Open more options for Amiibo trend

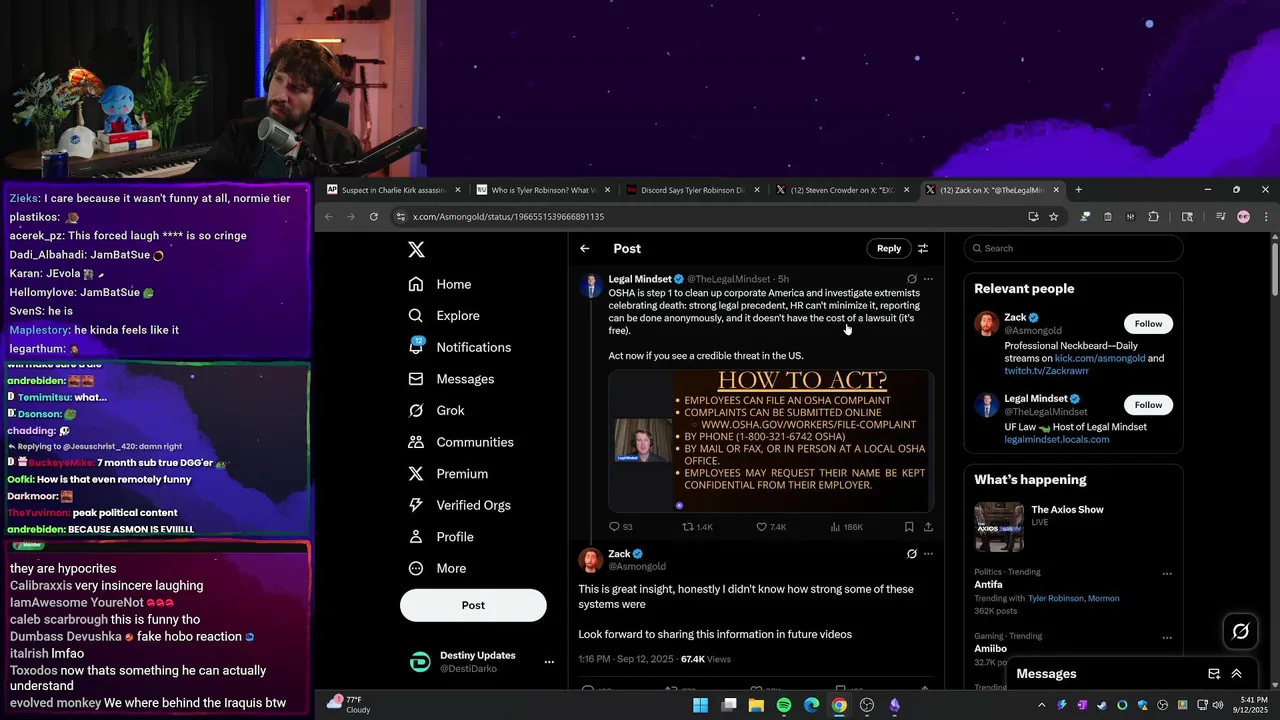tap(1166, 637)
